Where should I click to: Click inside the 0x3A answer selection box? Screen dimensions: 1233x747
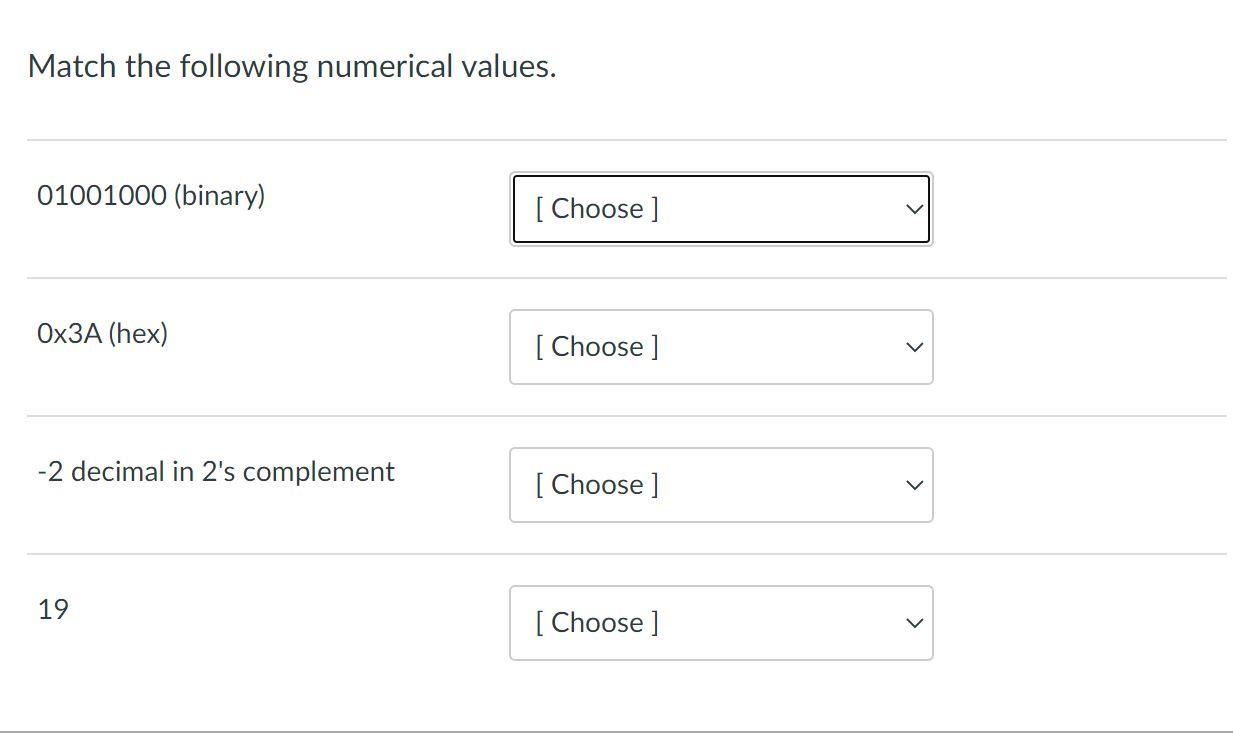point(720,347)
